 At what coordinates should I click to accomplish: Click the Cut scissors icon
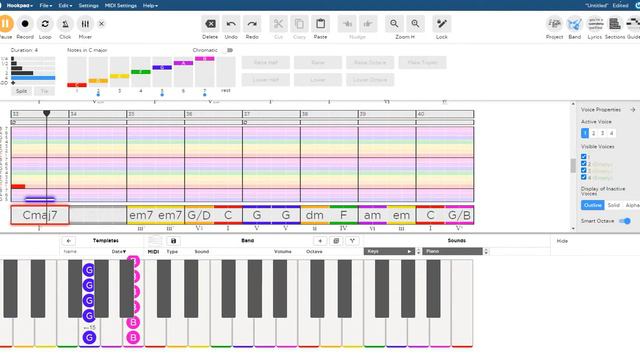click(278, 24)
